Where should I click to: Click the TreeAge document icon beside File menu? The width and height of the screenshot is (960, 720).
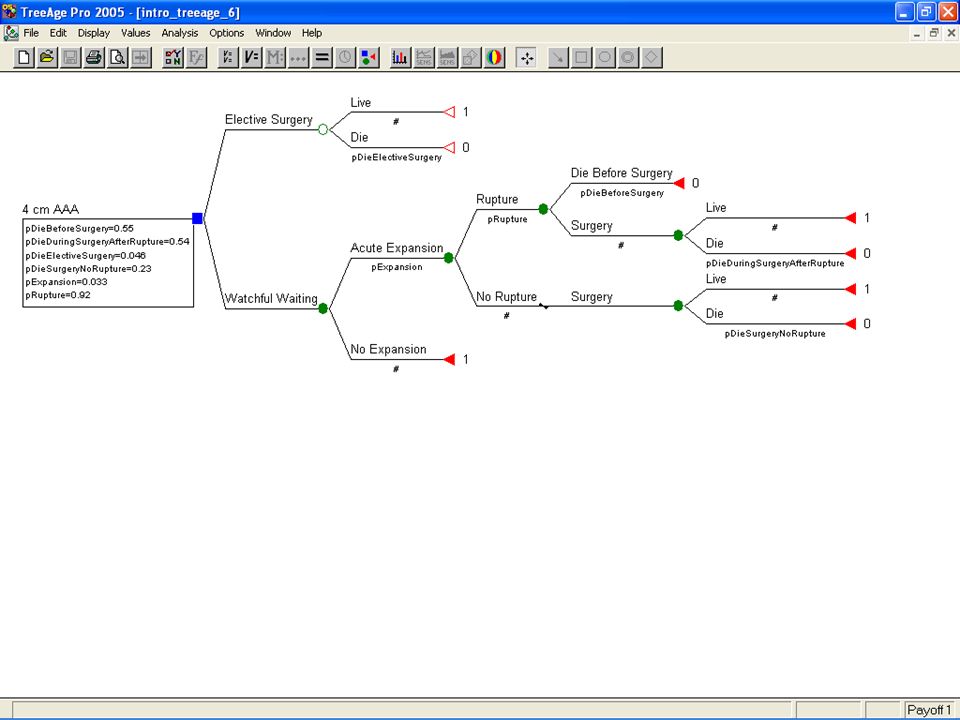(10, 33)
